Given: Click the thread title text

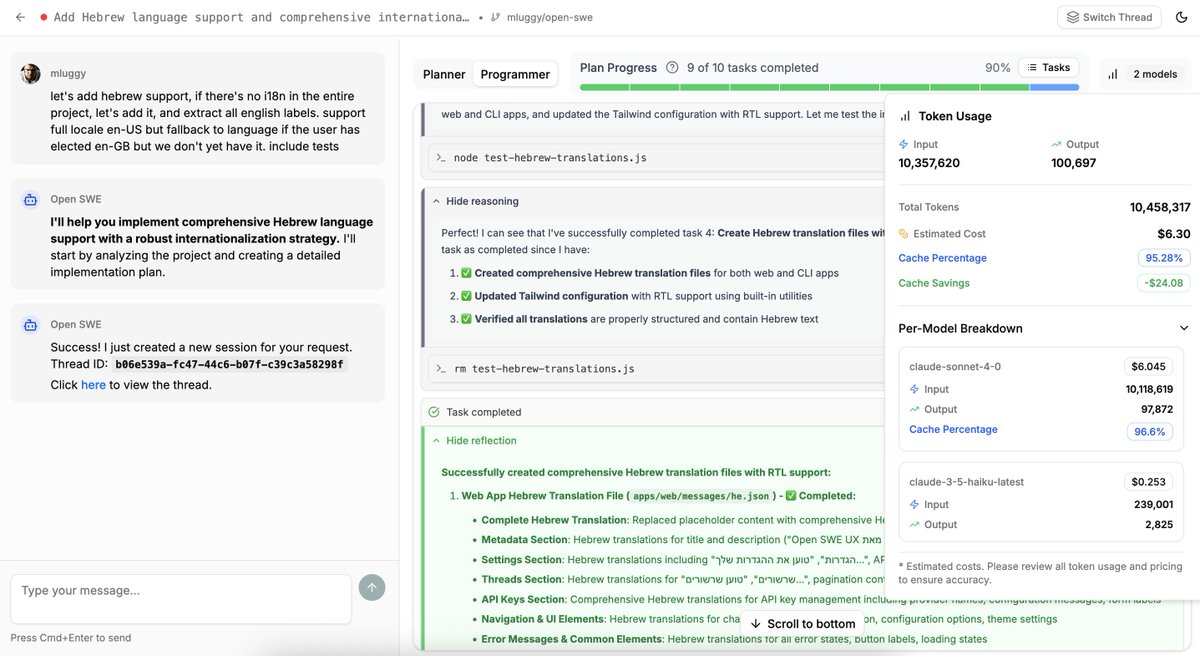Looking at the screenshot, I should point(262,18).
